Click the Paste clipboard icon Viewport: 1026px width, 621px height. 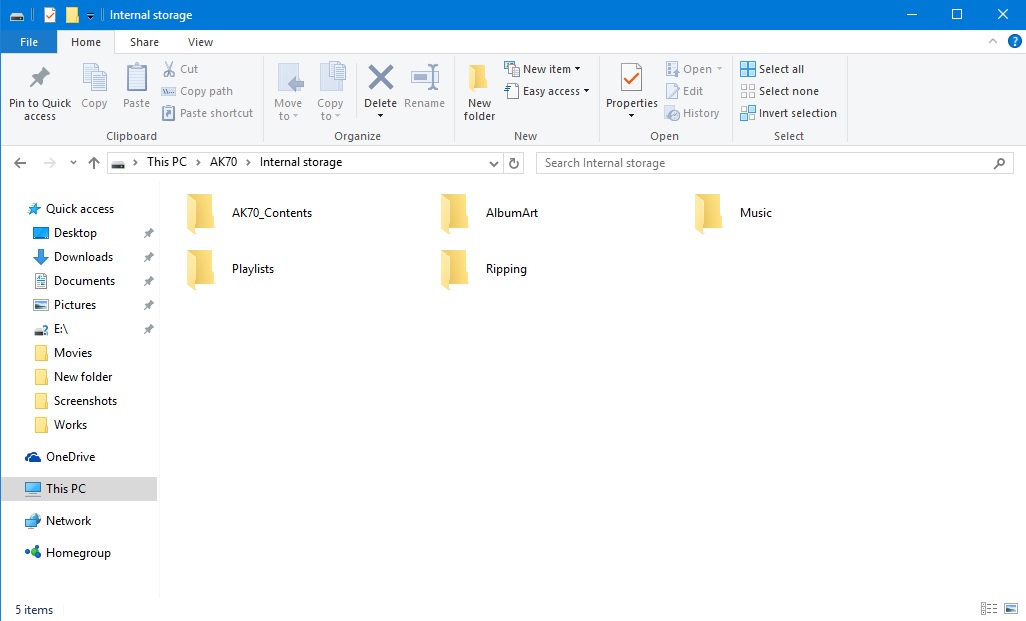coord(136,78)
